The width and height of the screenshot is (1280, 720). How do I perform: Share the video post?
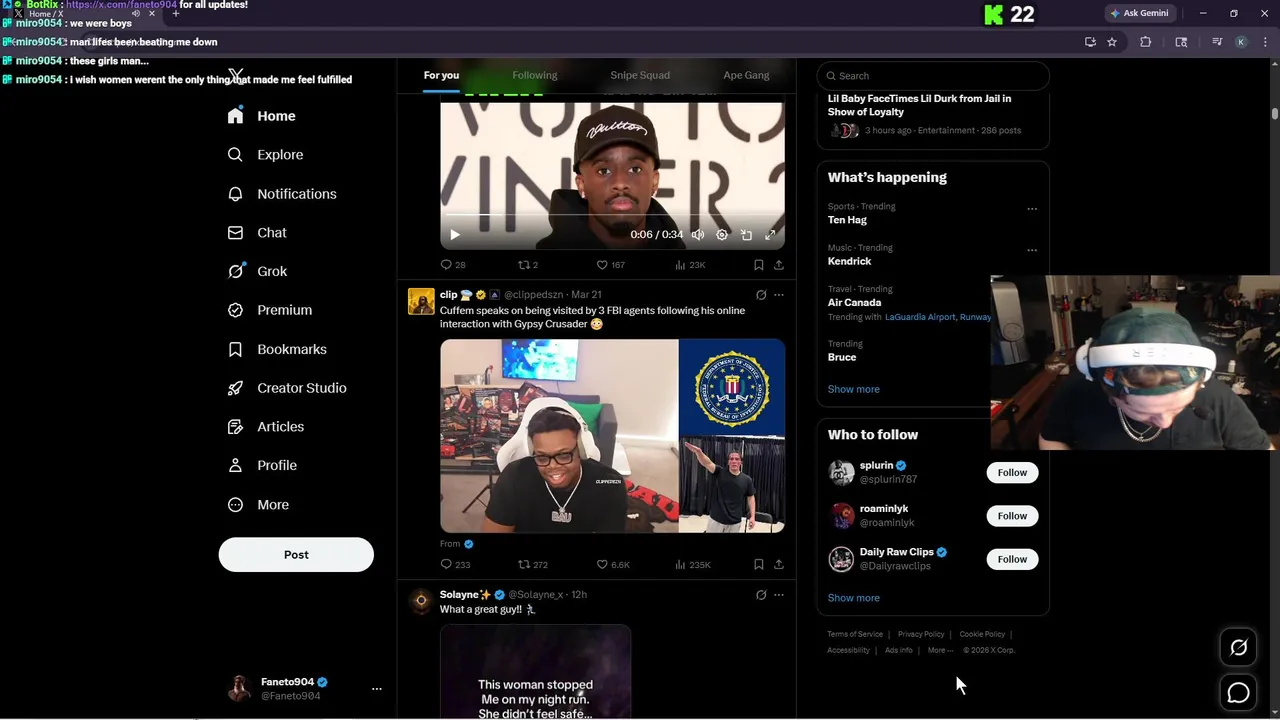(x=779, y=265)
